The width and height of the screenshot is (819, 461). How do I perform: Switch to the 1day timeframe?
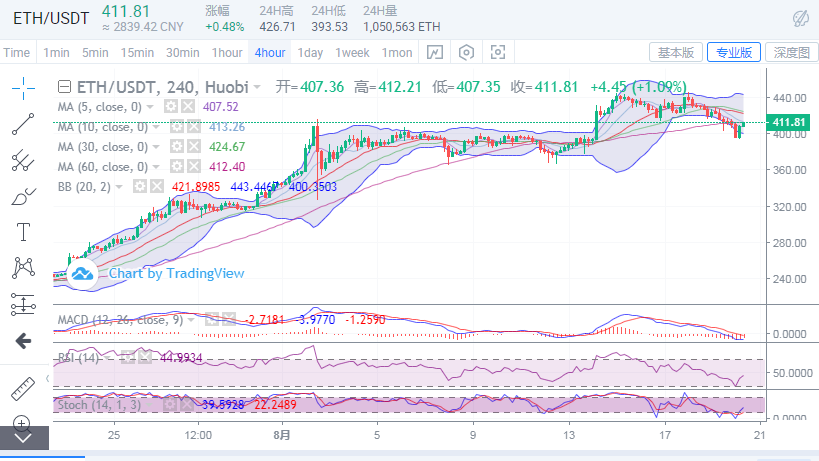point(310,52)
